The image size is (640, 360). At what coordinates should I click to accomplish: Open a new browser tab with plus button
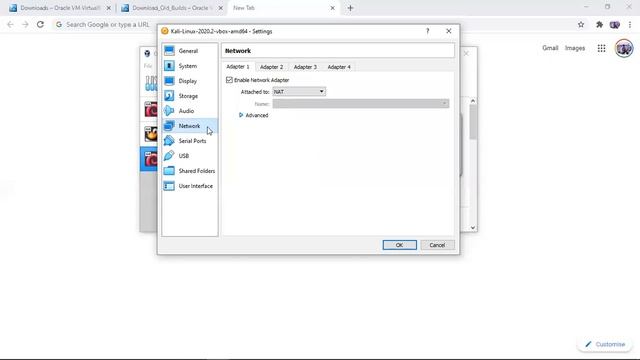(350, 8)
